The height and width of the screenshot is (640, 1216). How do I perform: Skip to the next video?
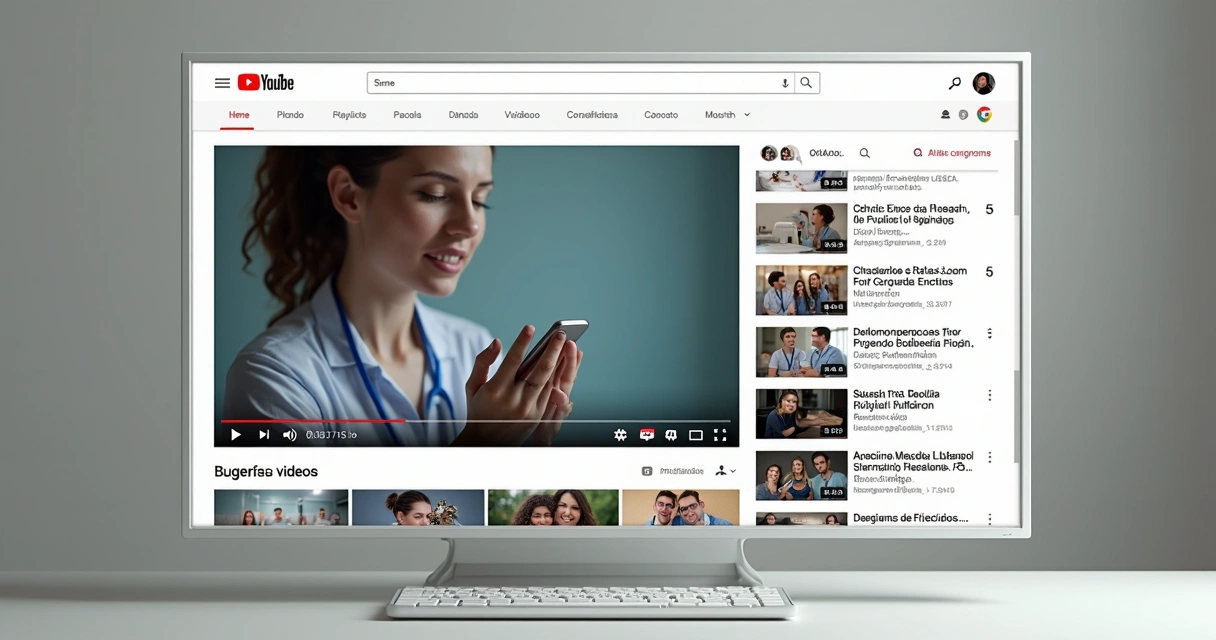click(263, 434)
